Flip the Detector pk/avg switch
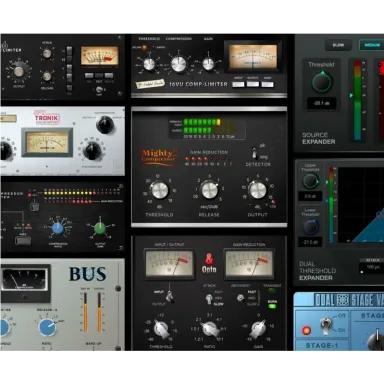 (255, 153)
